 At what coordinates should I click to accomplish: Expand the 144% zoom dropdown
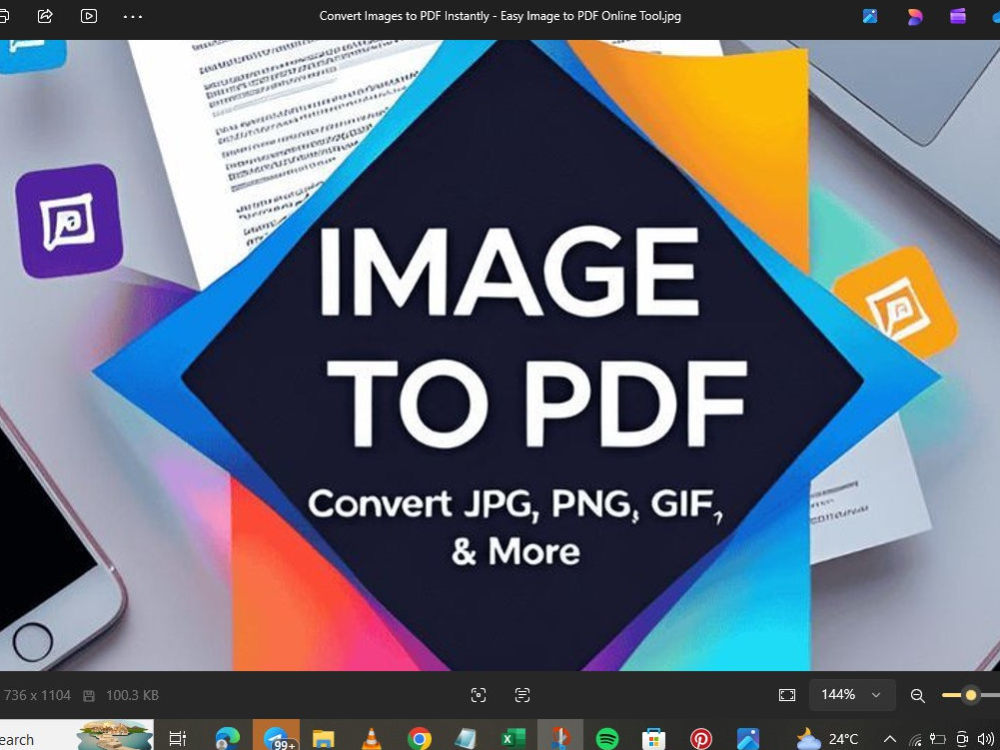[x=852, y=695]
